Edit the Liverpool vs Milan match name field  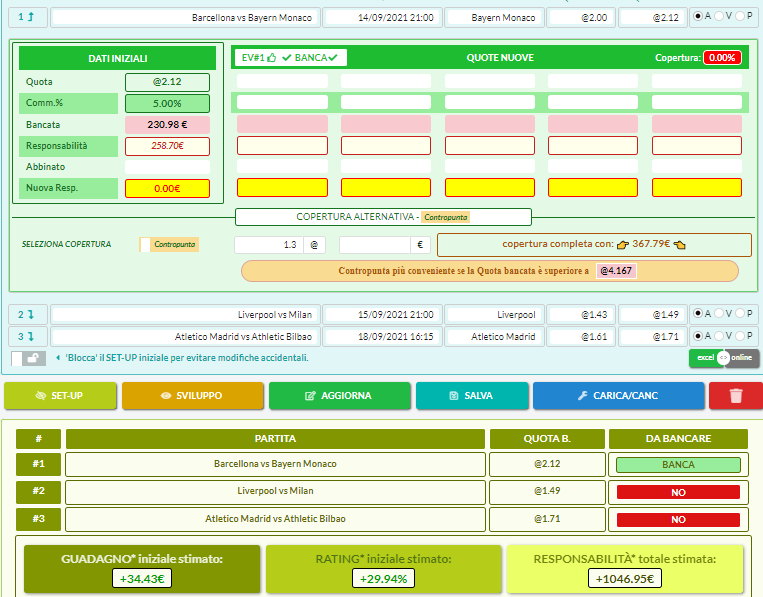tap(186, 315)
